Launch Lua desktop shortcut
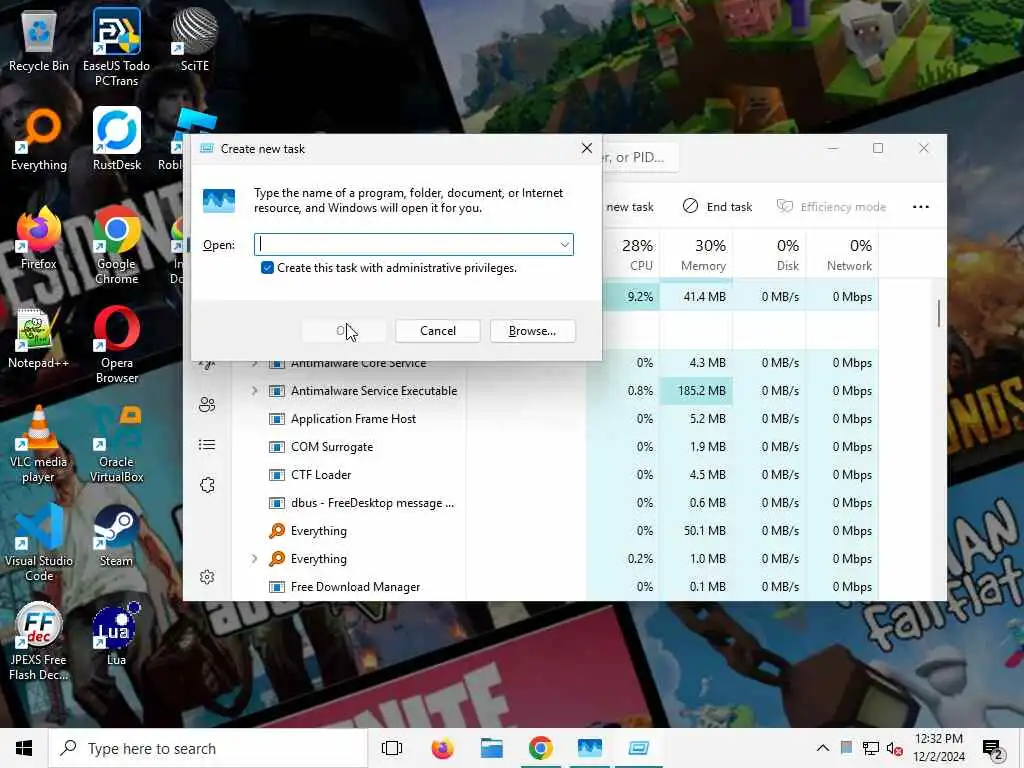 tap(116, 633)
